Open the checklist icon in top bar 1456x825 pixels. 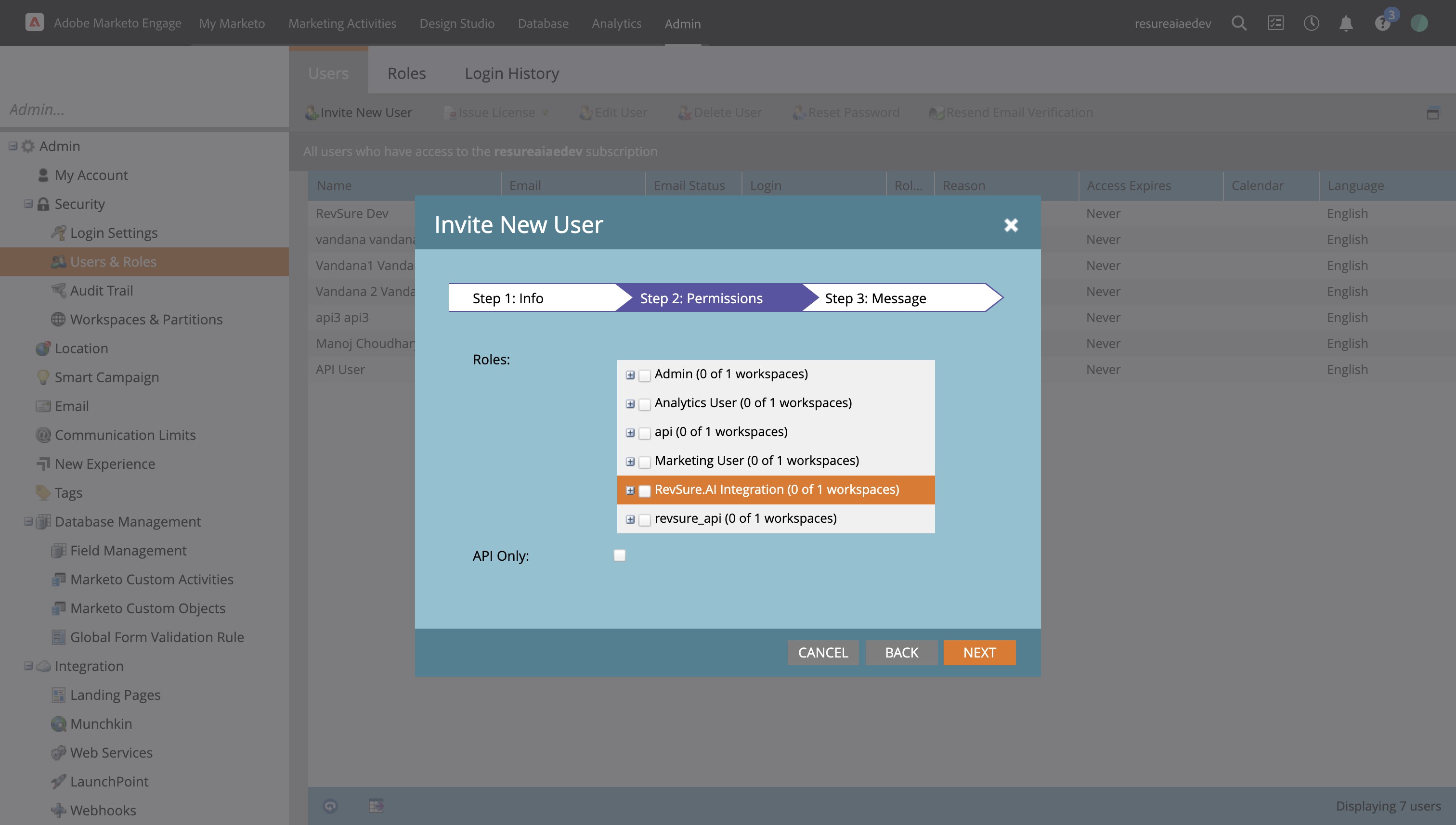1275,23
